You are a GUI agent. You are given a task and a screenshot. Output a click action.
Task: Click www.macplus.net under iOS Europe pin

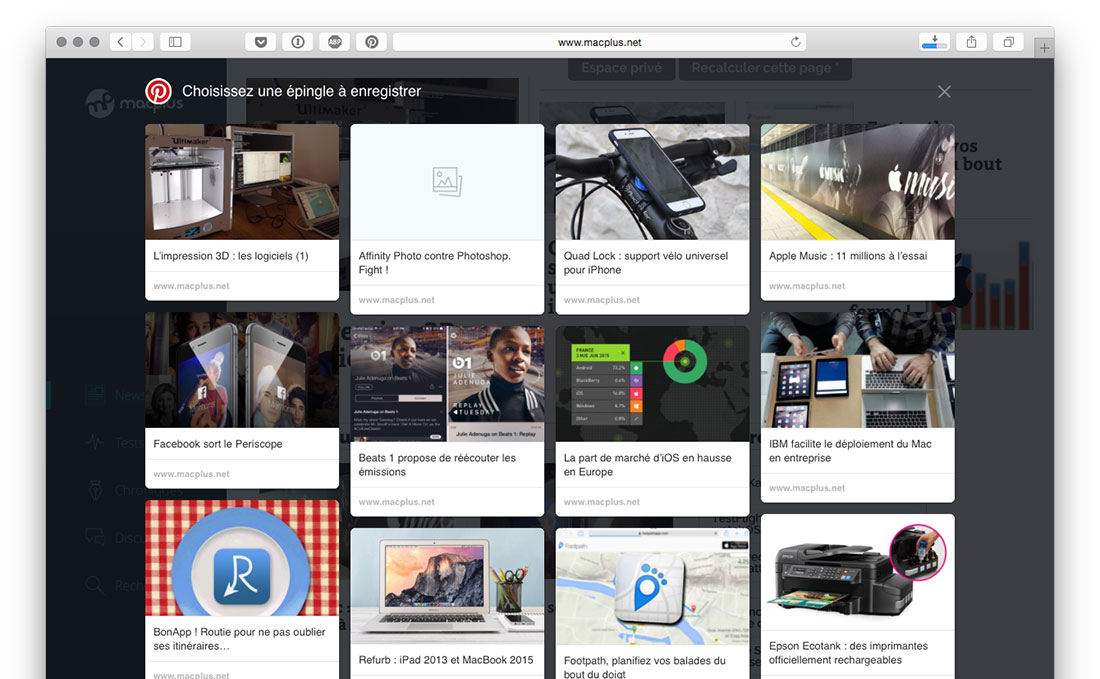pyautogui.click(x=601, y=502)
